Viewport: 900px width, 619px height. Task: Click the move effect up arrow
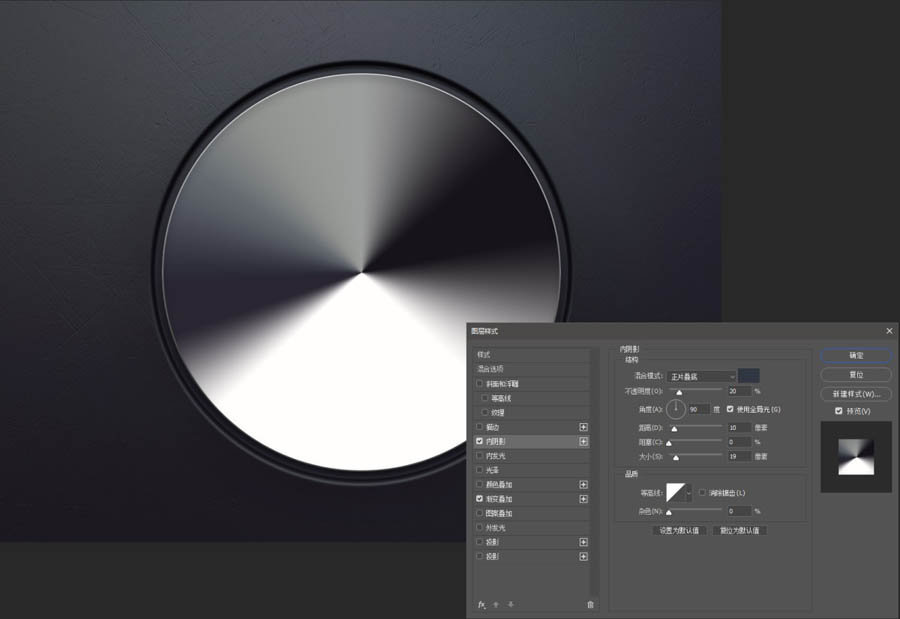coord(497,604)
